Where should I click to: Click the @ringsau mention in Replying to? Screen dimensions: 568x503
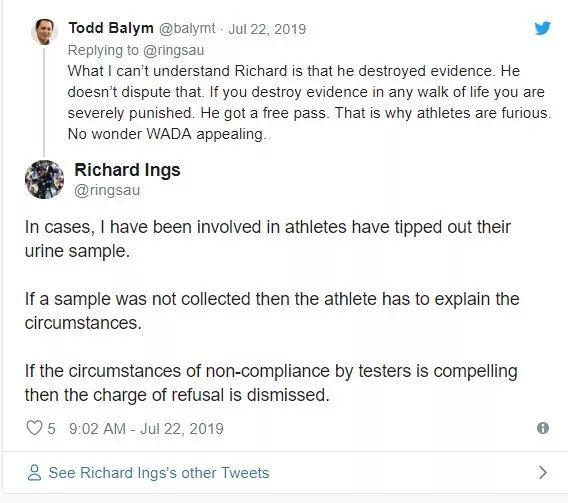(x=174, y=50)
